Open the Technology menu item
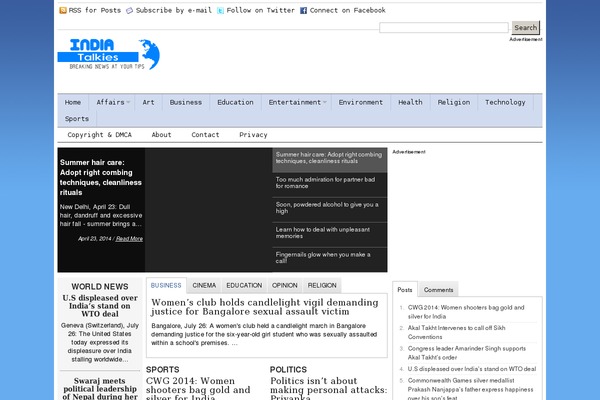The height and width of the screenshot is (400, 600). (x=505, y=102)
